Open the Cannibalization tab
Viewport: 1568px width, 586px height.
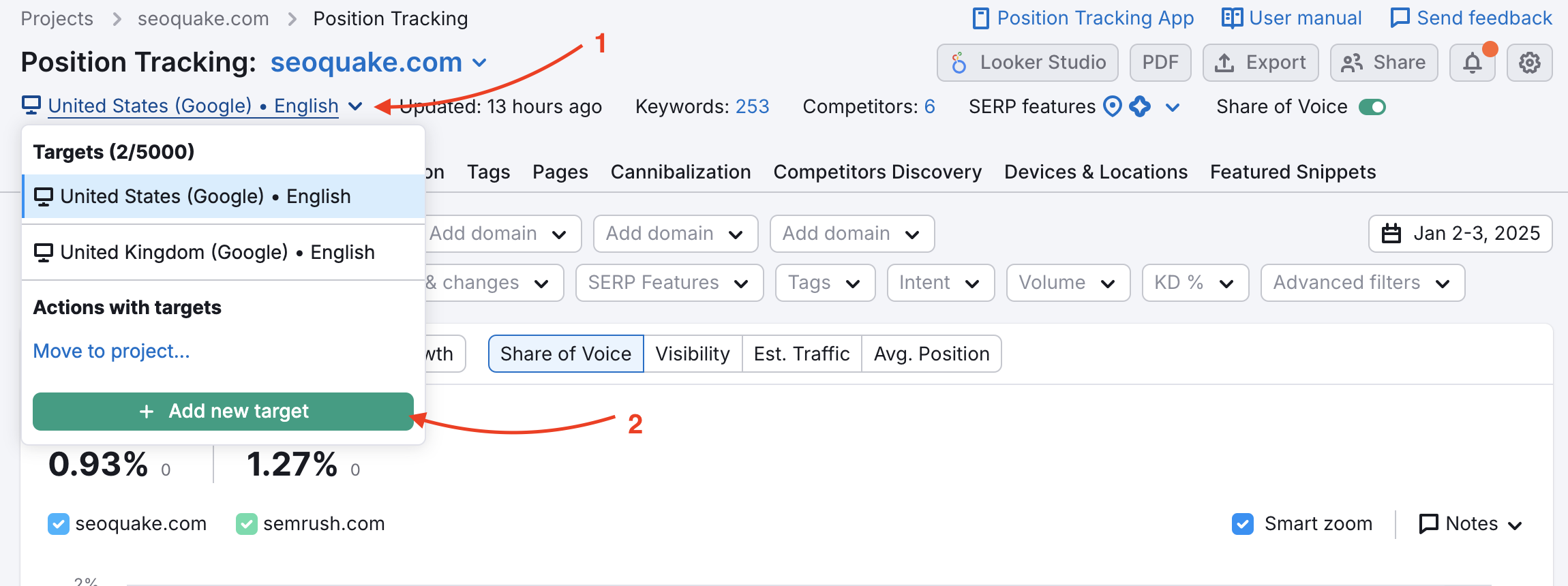tap(680, 172)
